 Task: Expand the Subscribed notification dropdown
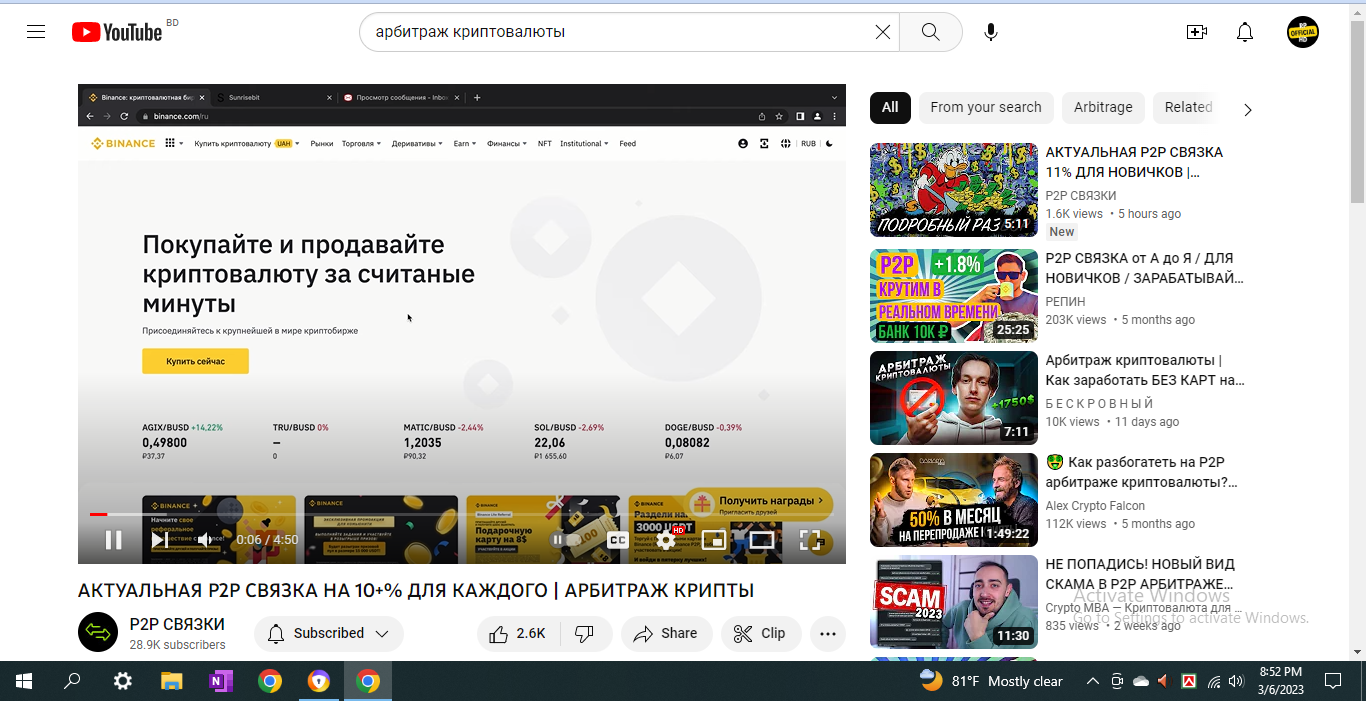[329, 633]
